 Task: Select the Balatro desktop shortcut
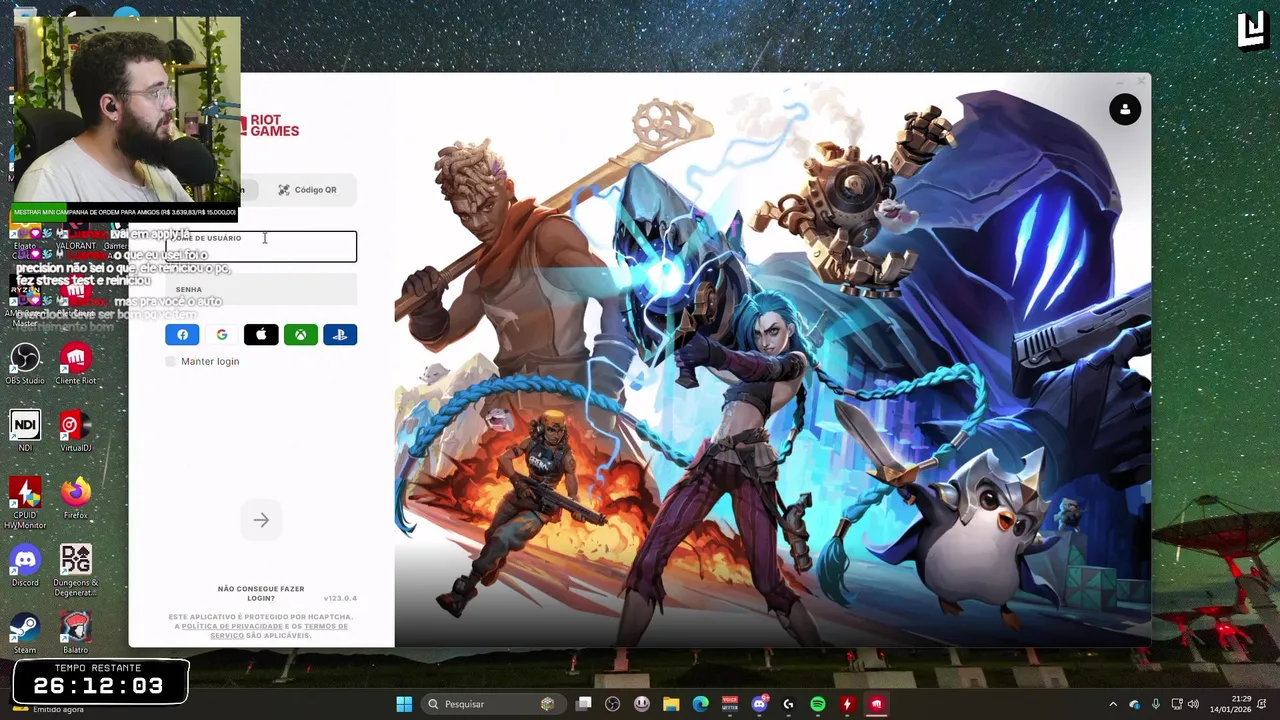[76, 633]
